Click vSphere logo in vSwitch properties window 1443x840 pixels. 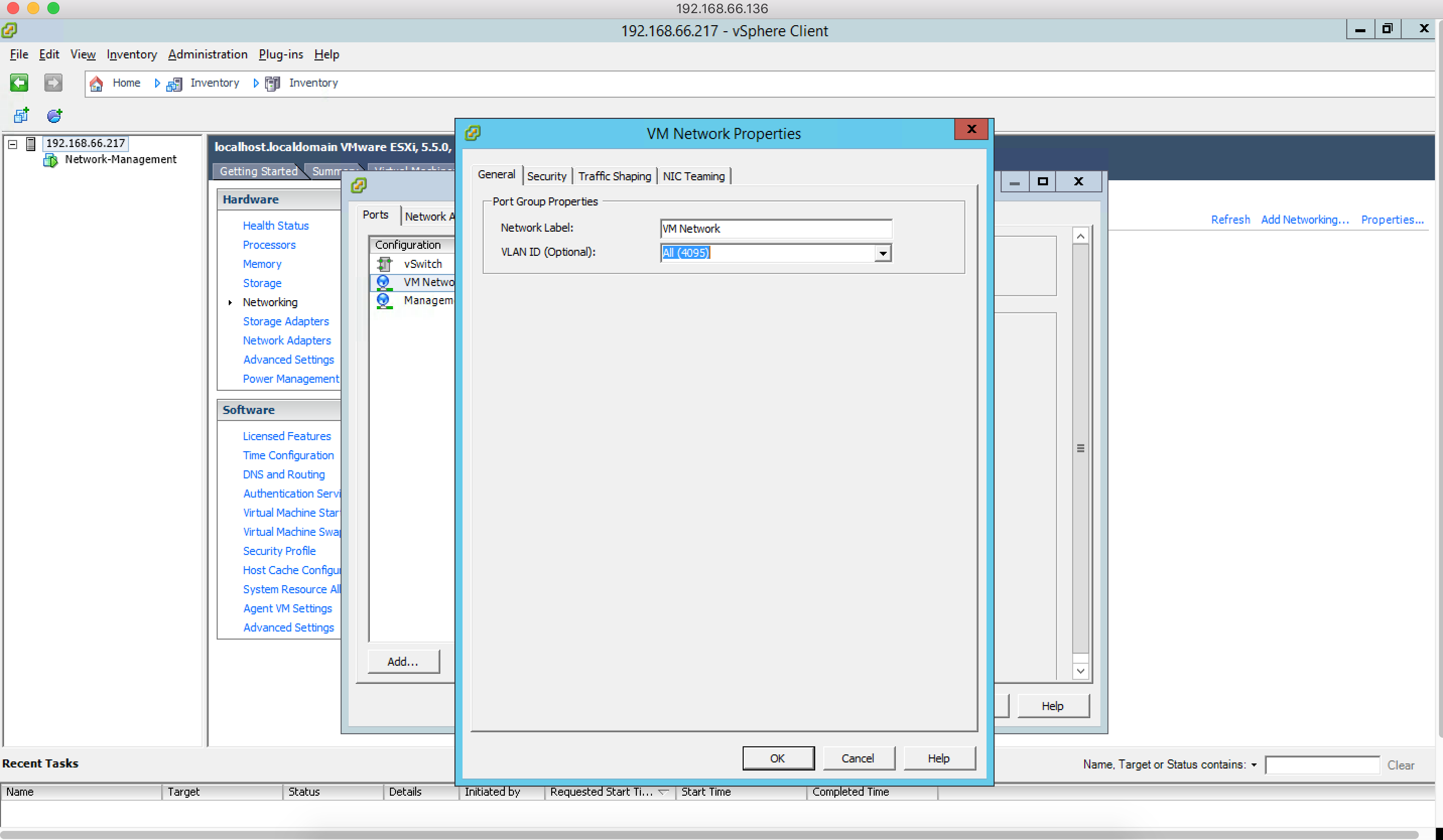359,185
